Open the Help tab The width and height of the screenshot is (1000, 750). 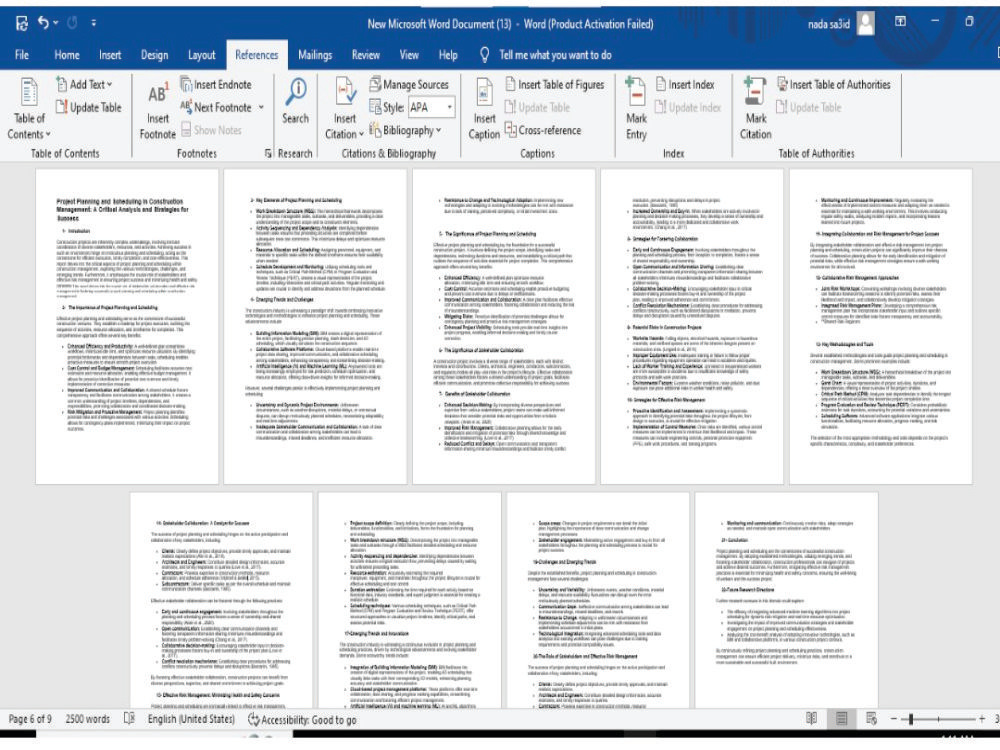tap(448, 55)
